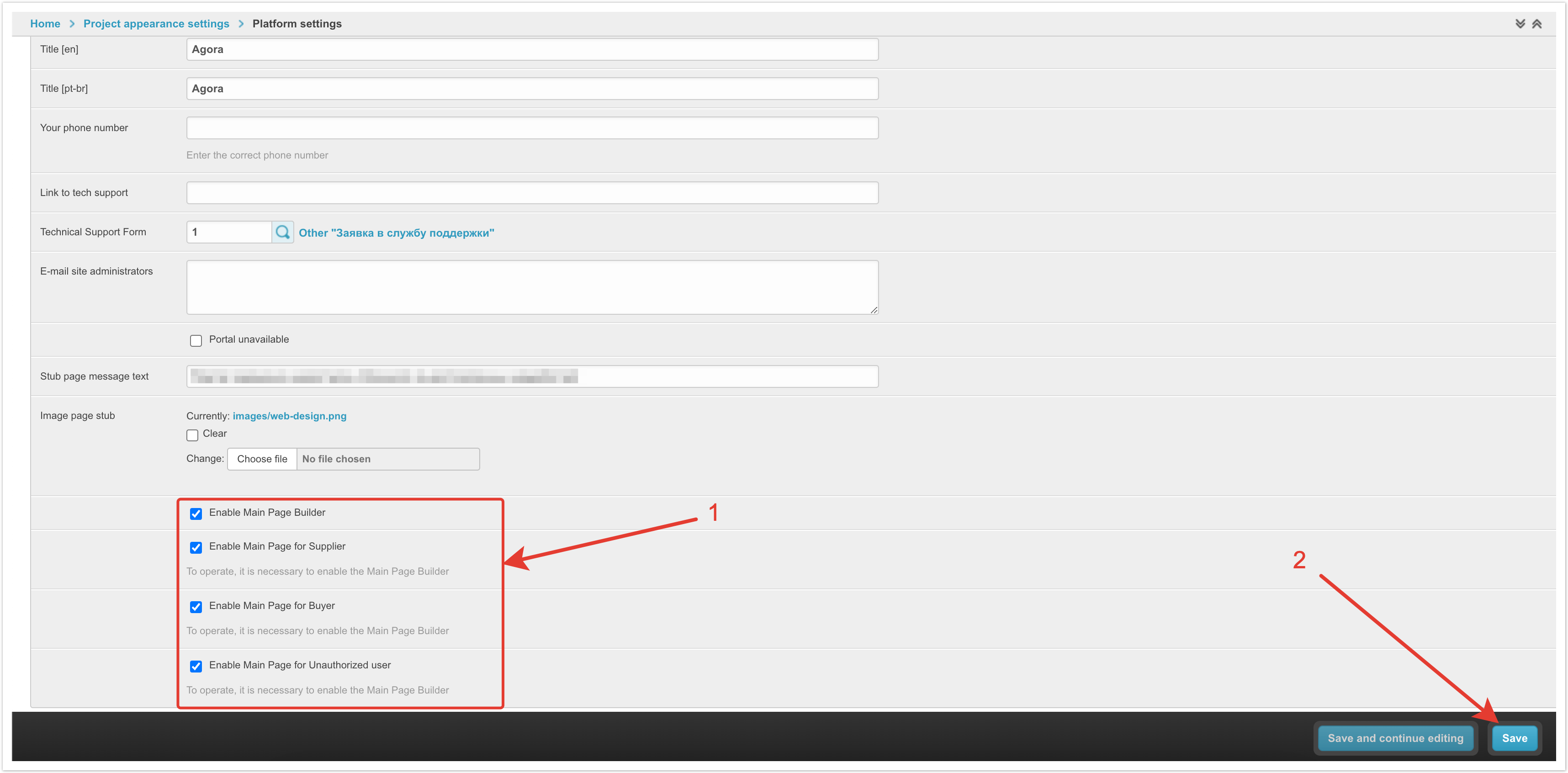The width and height of the screenshot is (1568, 773).
Task: Open the Other support request form link
Action: pos(396,233)
